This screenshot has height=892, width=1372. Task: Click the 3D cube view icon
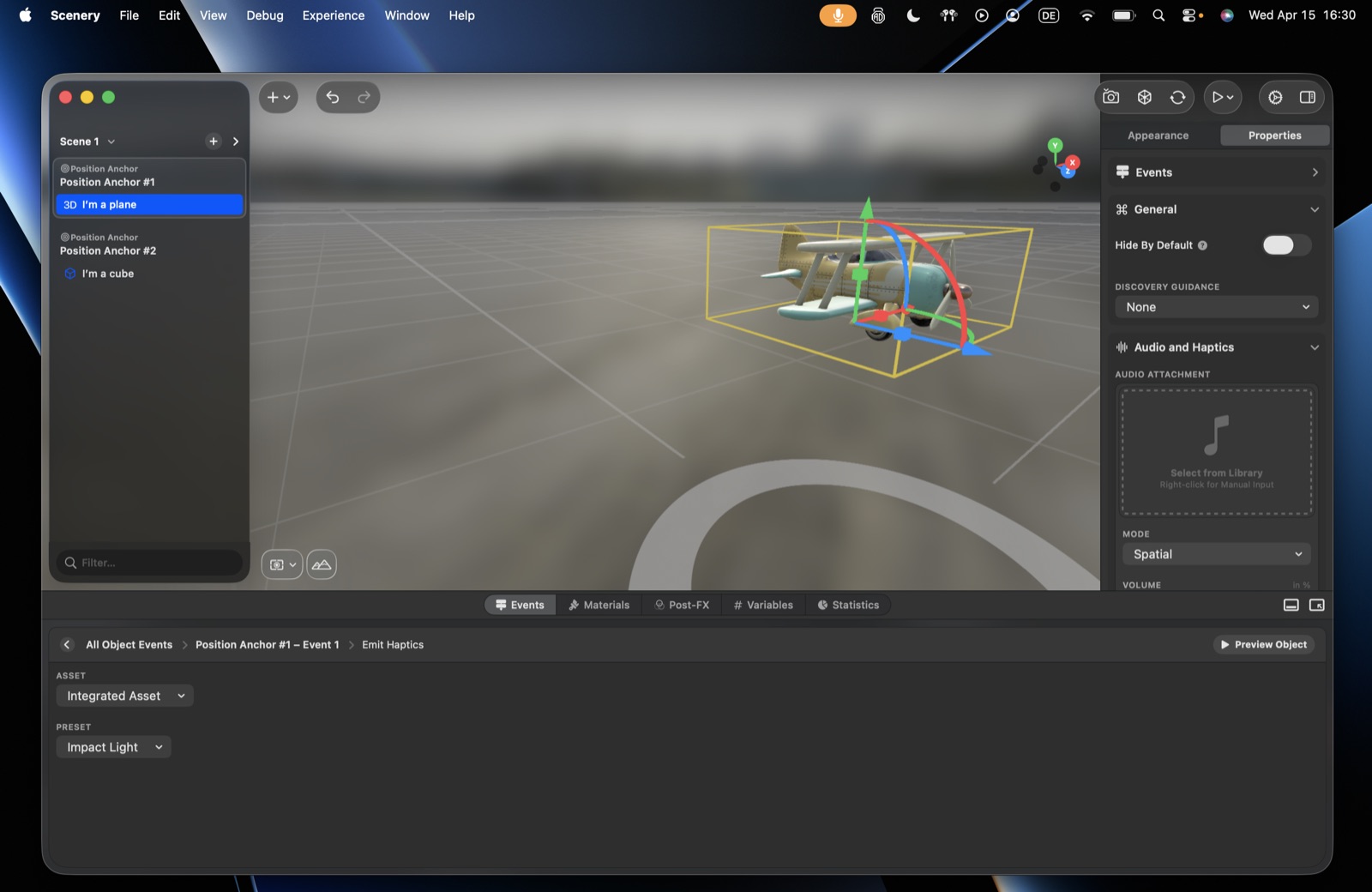(x=1145, y=97)
